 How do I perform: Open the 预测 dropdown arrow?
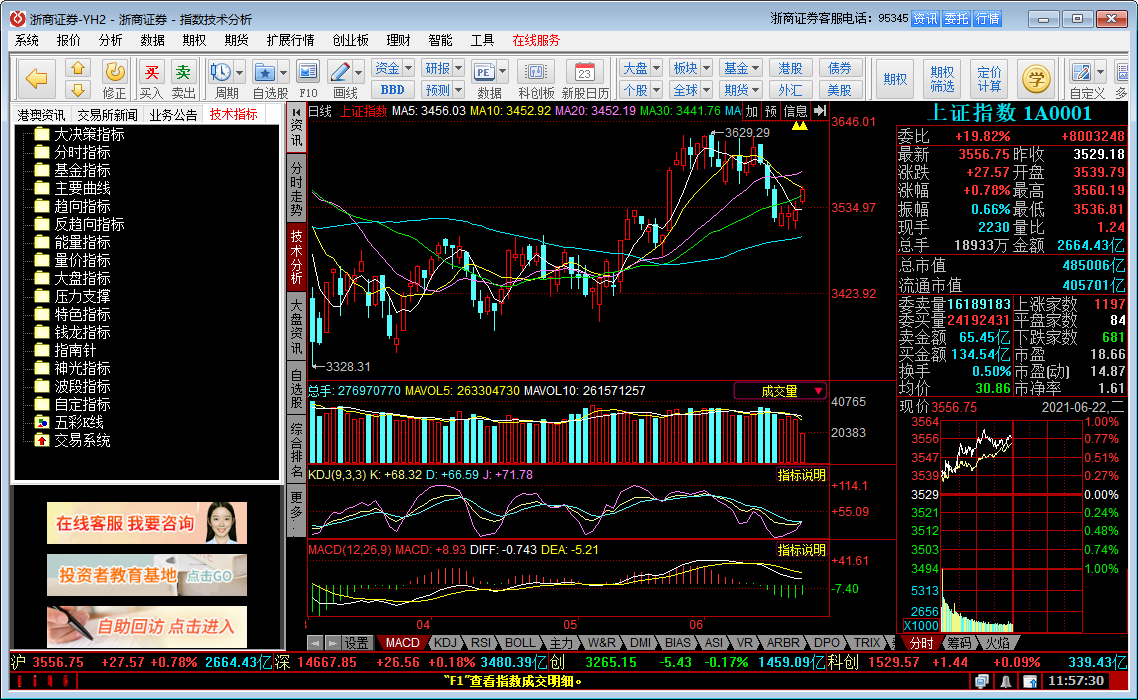tap(458, 90)
